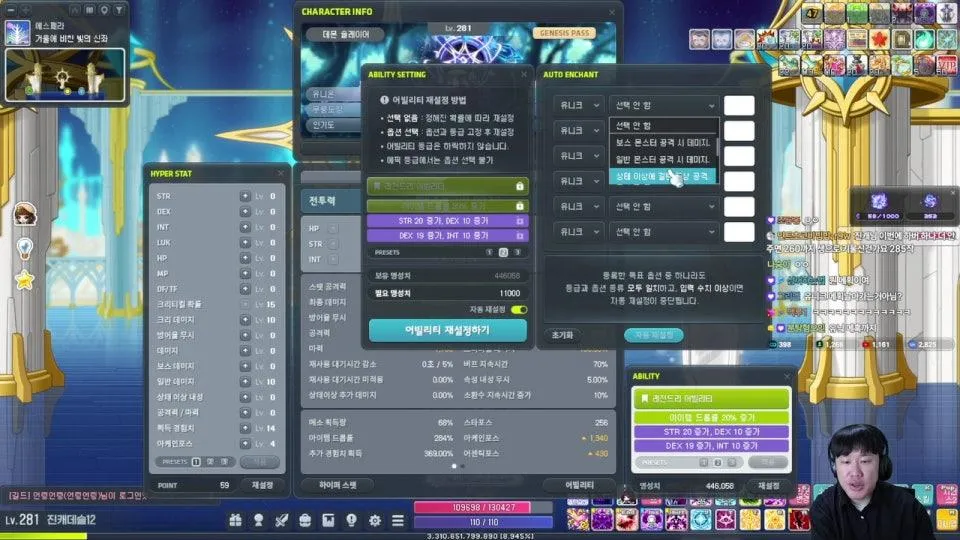Click the minimap thumbnail of 빛의 신전
960x540 pixels.
coord(65,75)
